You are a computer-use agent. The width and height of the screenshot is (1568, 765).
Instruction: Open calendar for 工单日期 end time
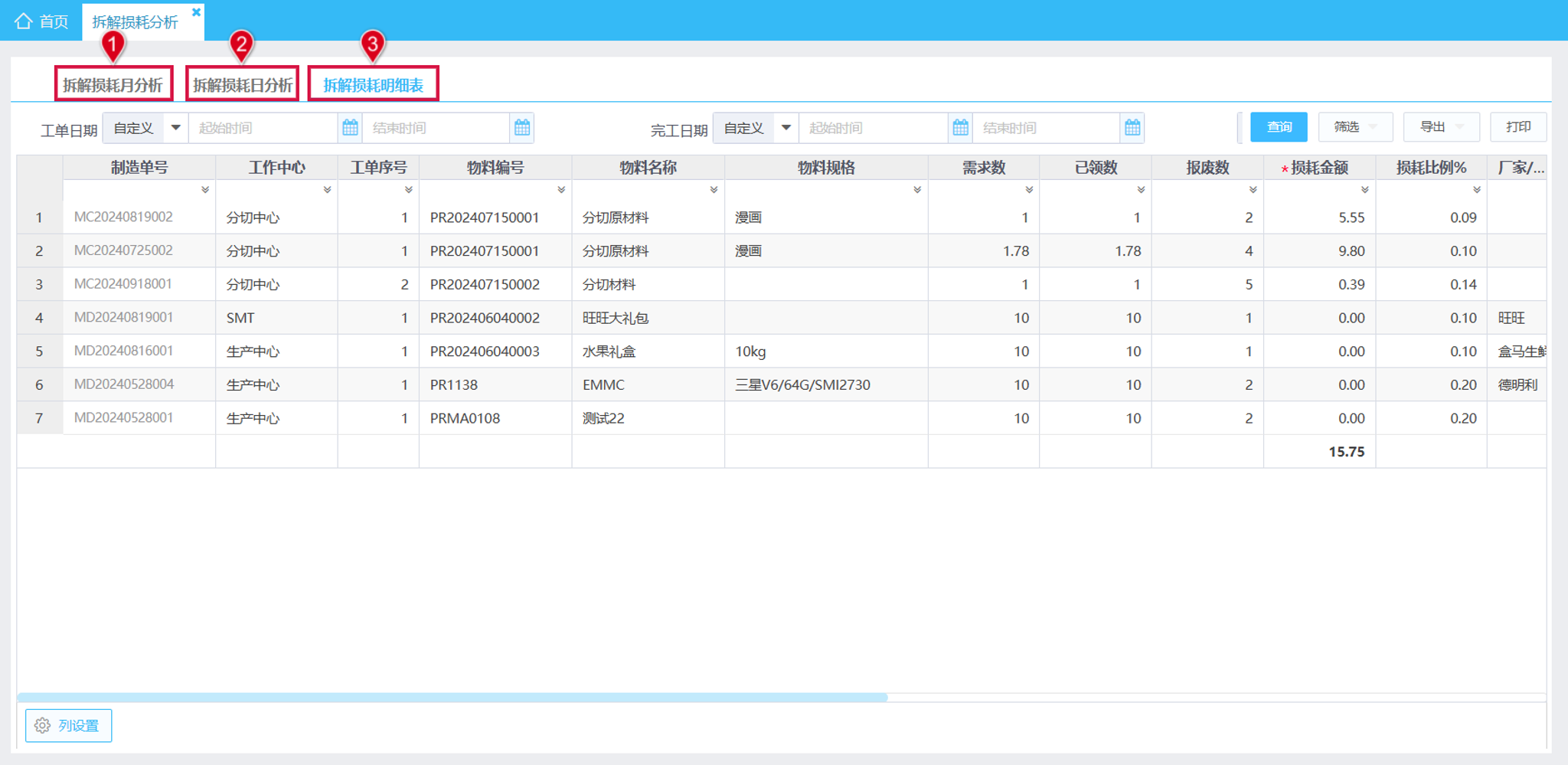pyautogui.click(x=522, y=128)
